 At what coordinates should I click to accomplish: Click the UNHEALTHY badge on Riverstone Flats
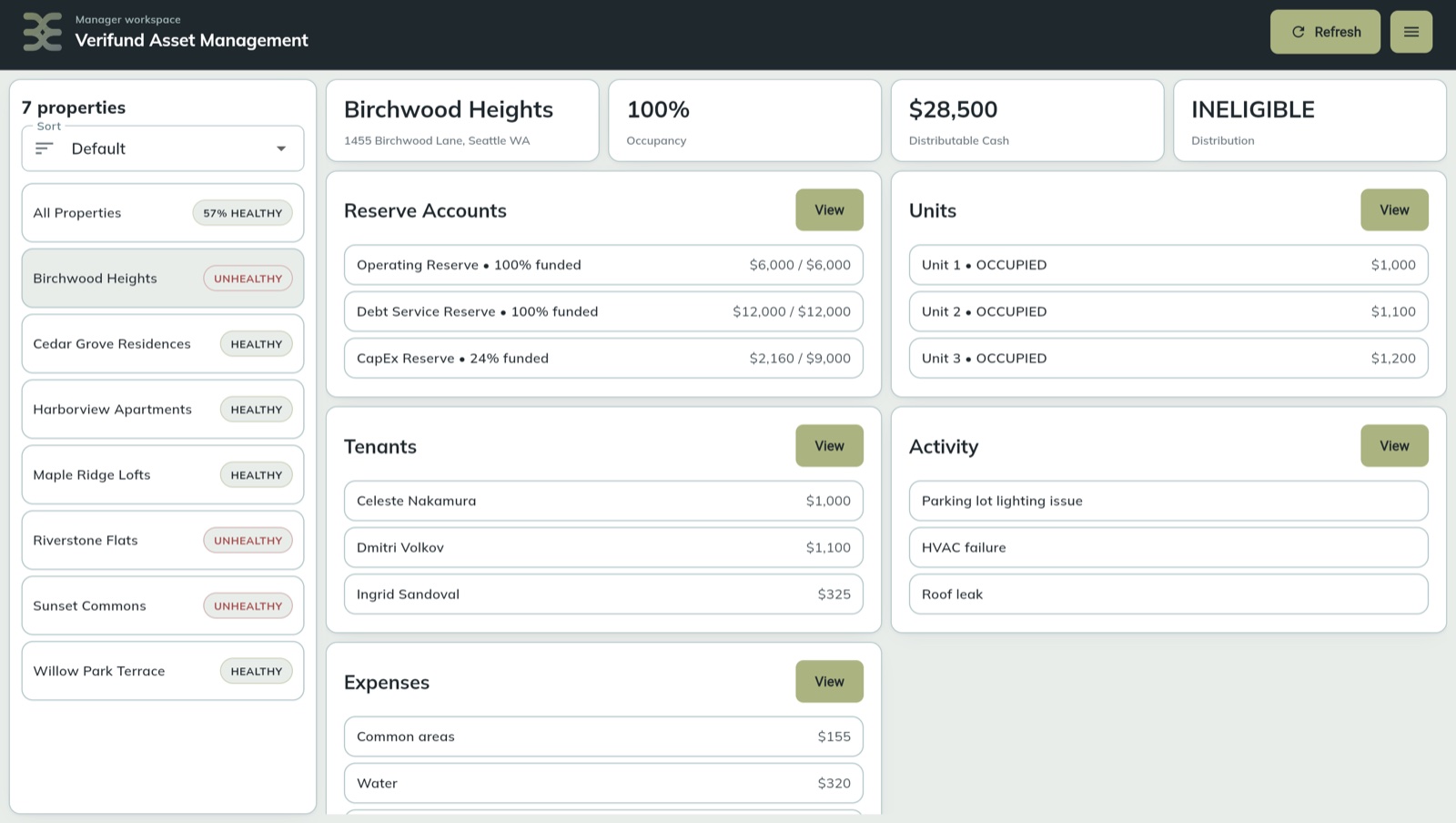point(248,541)
